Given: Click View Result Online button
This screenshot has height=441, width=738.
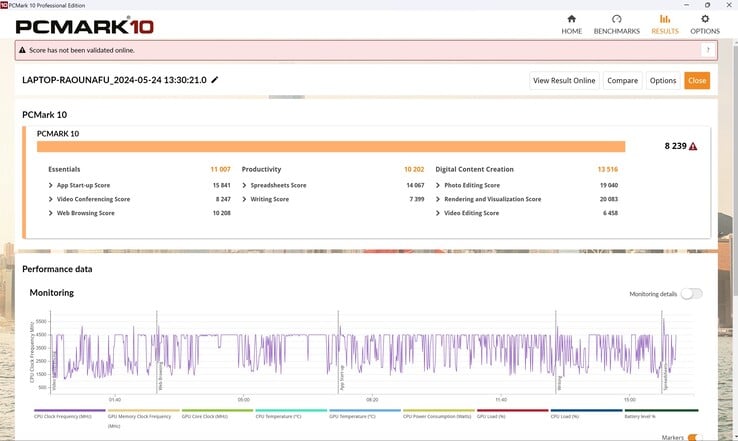Looking at the screenshot, I should pos(564,80).
